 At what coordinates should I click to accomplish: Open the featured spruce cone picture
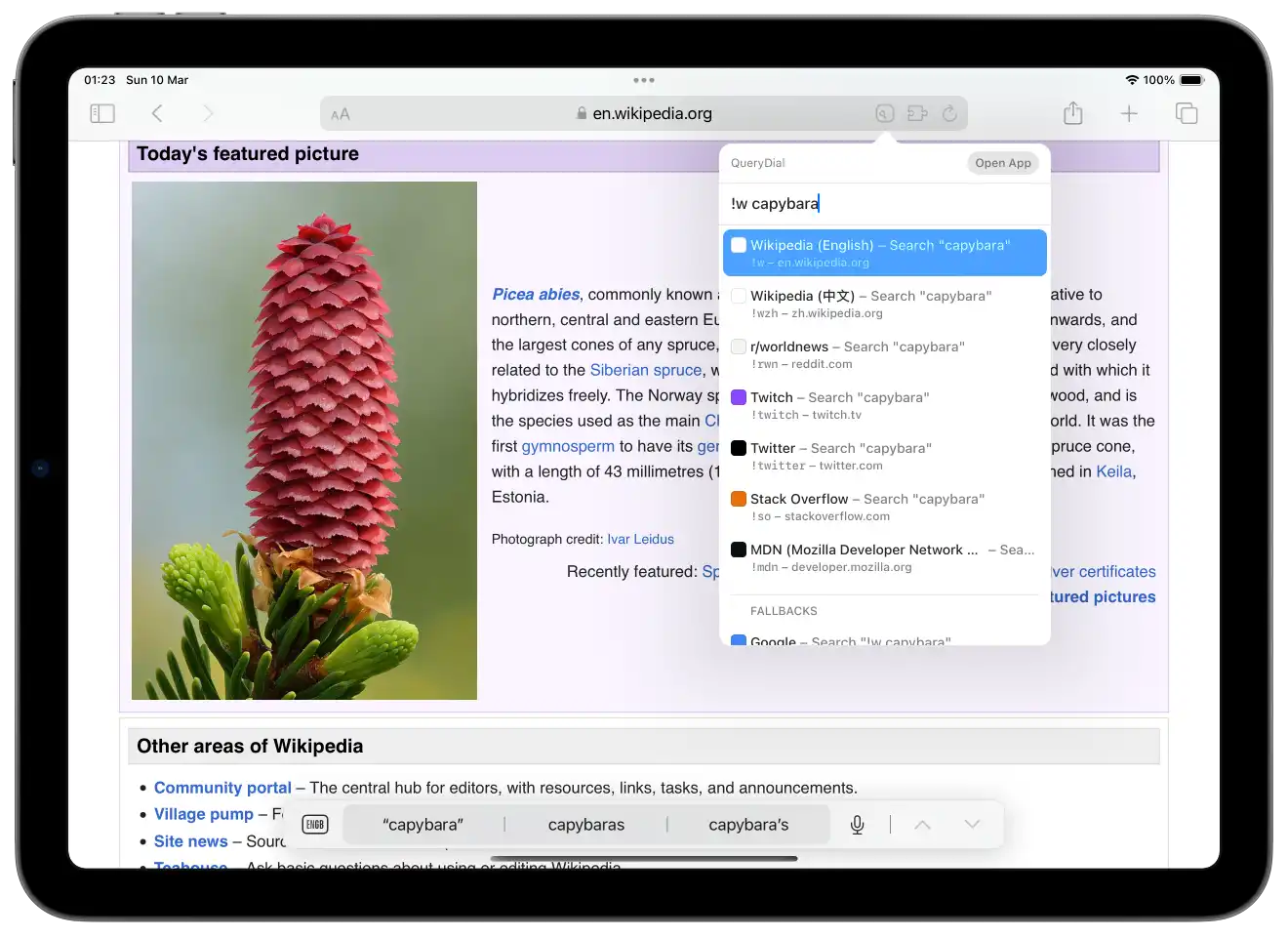pyautogui.click(x=304, y=440)
